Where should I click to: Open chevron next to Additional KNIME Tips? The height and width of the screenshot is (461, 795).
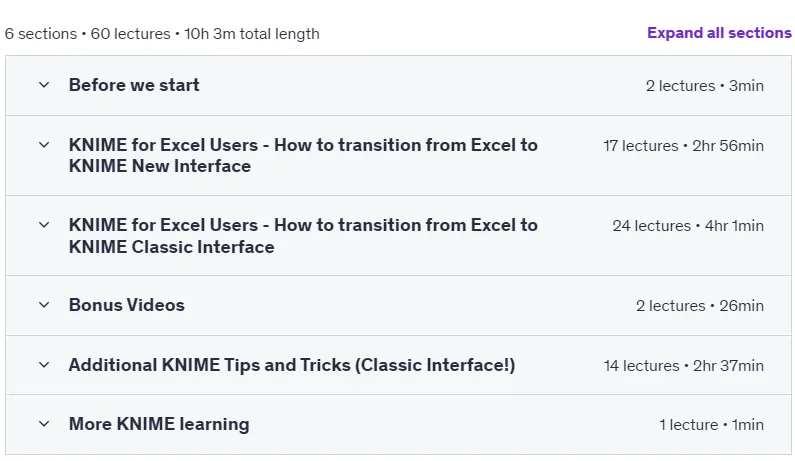click(x=44, y=365)
